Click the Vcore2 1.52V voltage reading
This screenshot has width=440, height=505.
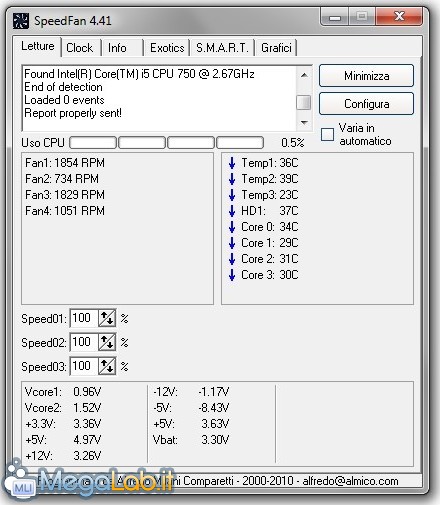pos(63,408)
